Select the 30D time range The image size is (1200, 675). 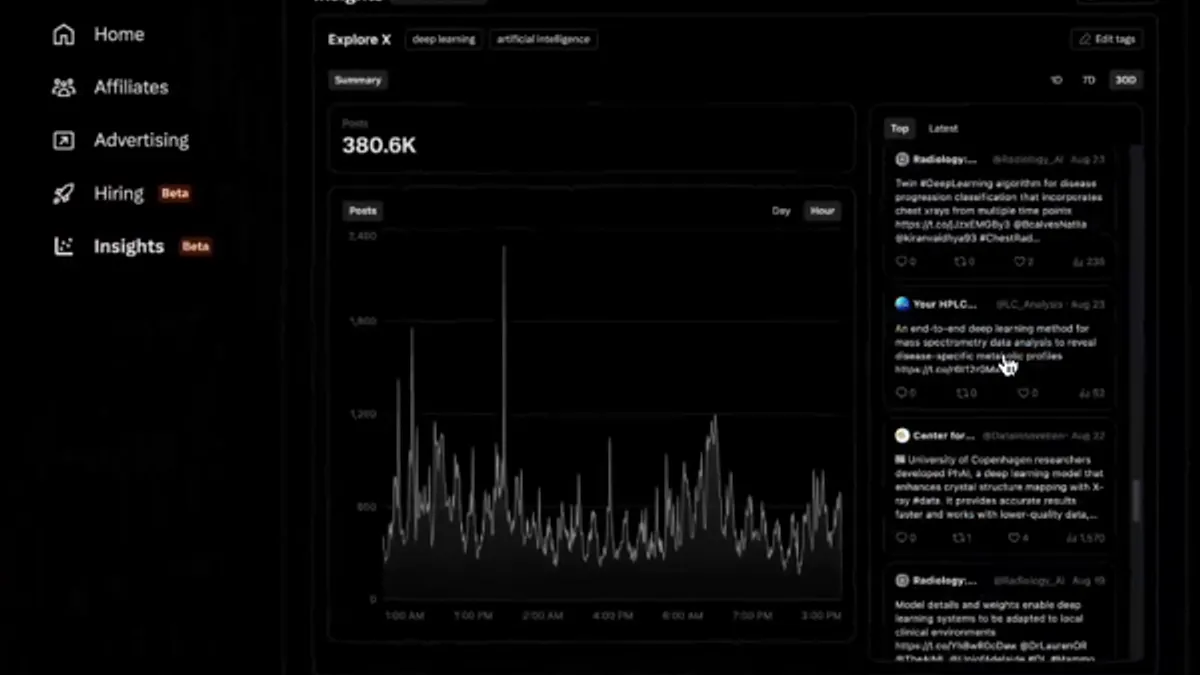[1125, 80]
